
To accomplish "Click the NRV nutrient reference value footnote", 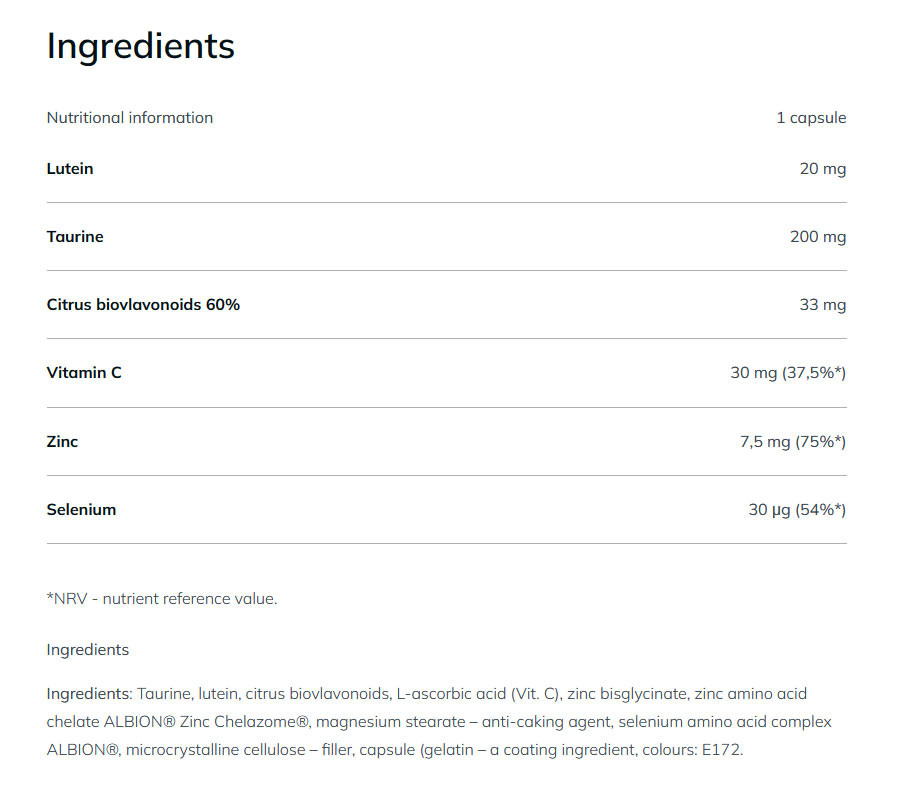I will [x=161, y=599].
